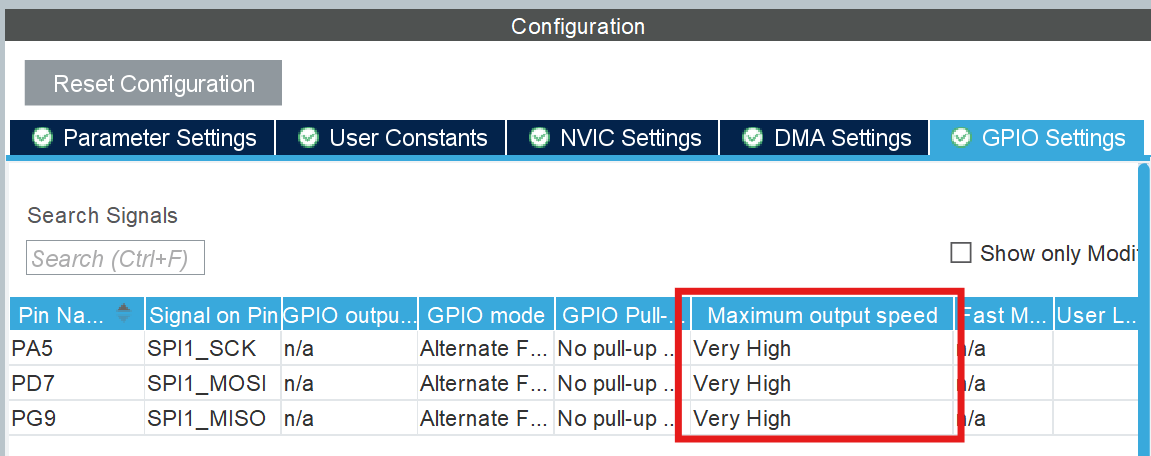Viewport: 1151px width, 456px height.
Task: Click the Fast Mode column header
Action: [1005, 315]
